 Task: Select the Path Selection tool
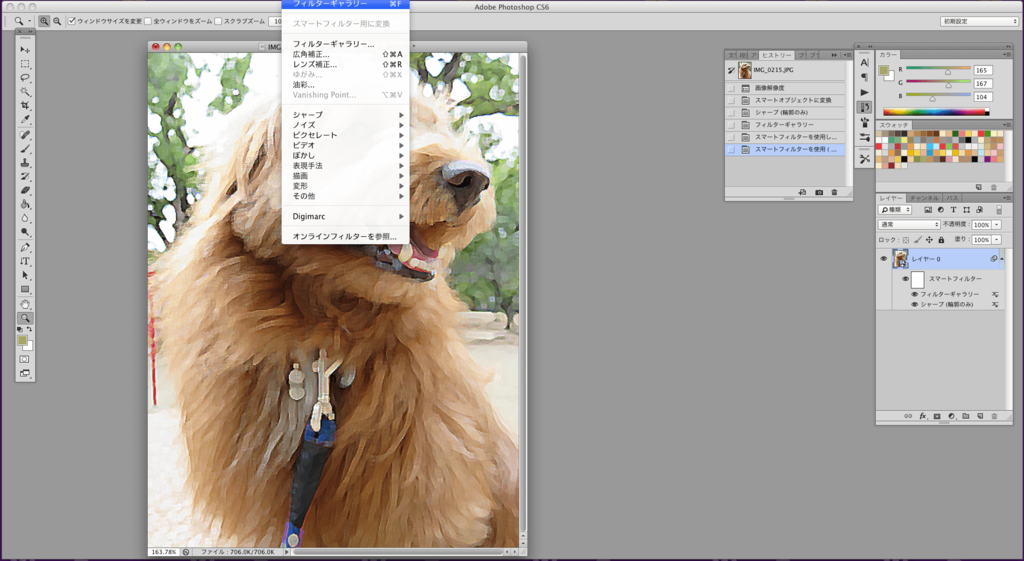25,275
